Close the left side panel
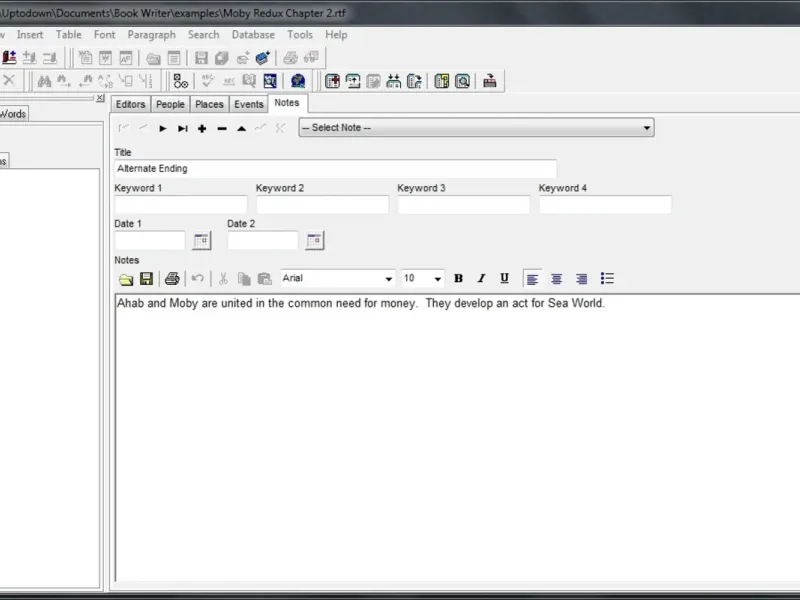800x600 pixels. click(x=100, y=97)
